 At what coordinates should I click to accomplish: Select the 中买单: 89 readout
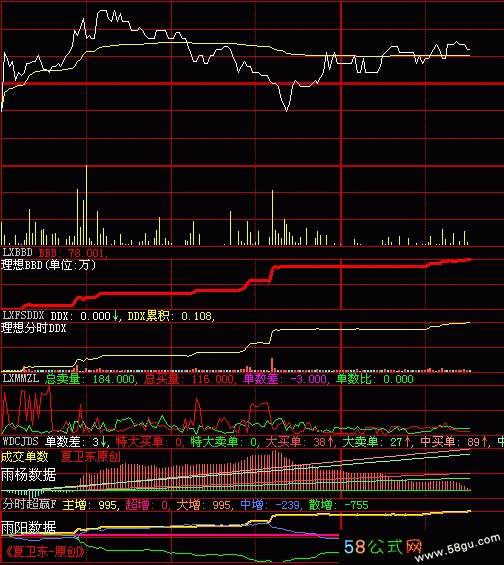(450, 441)
